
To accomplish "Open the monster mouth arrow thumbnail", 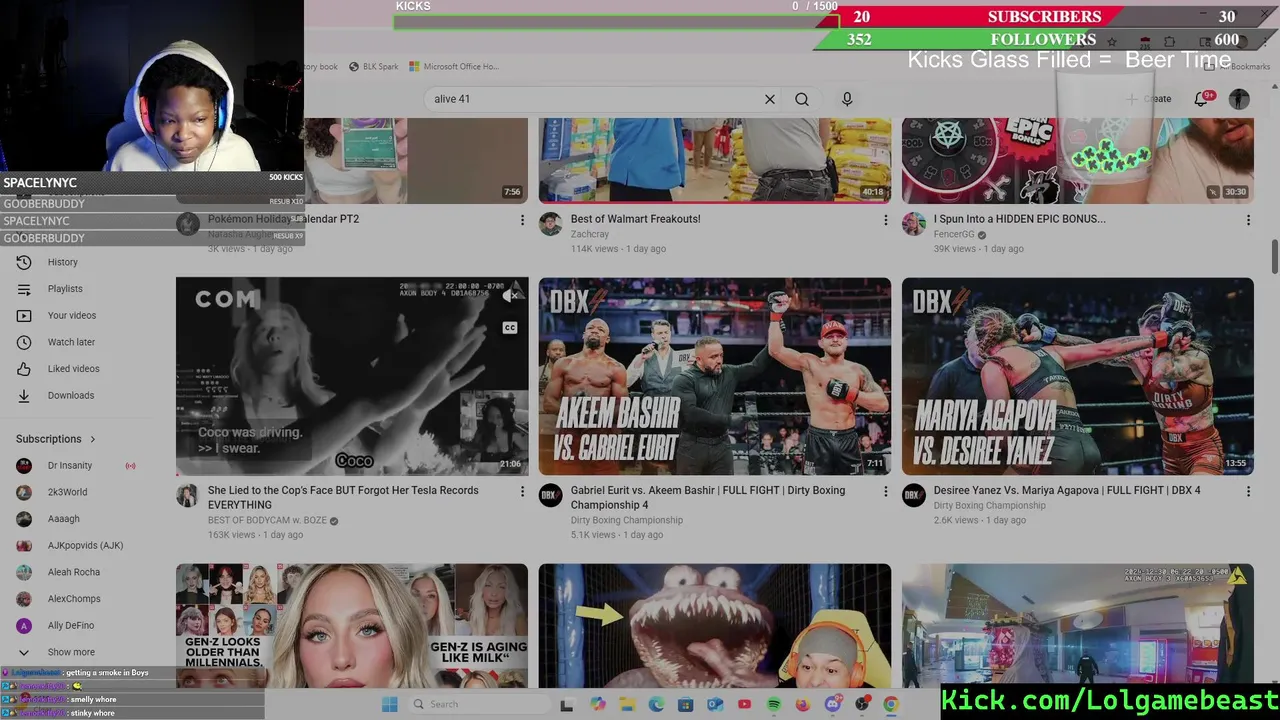I will [x=715, y=626].
